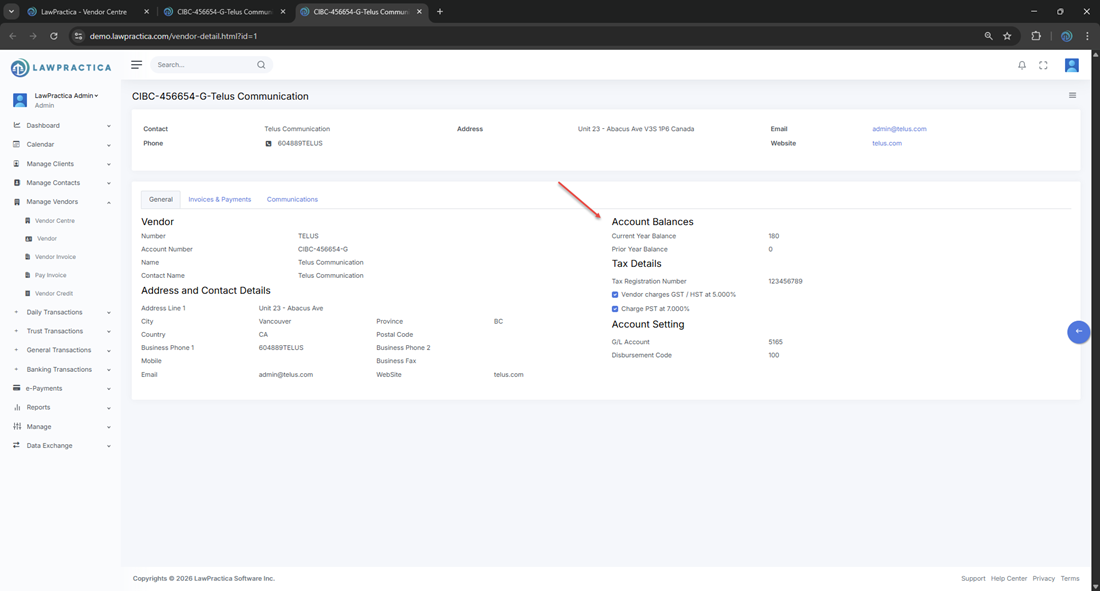Switch to Communications tab

point(292,200)
